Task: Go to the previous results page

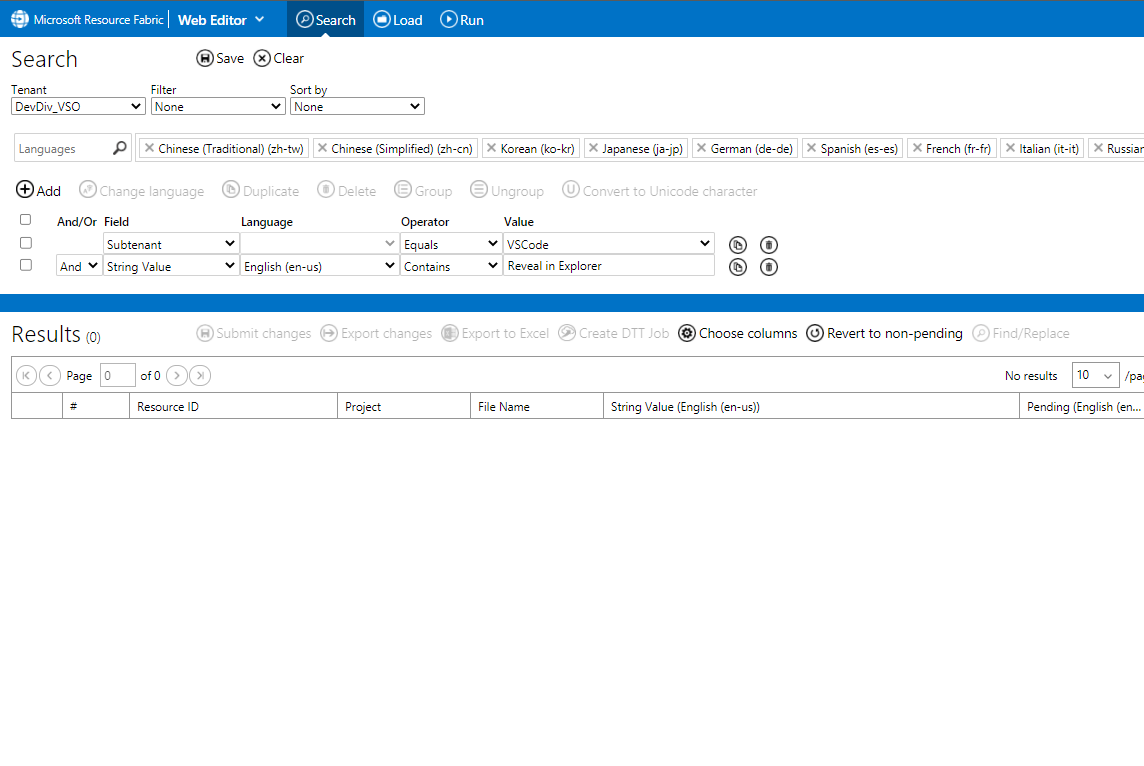Action: click(50, 375)
